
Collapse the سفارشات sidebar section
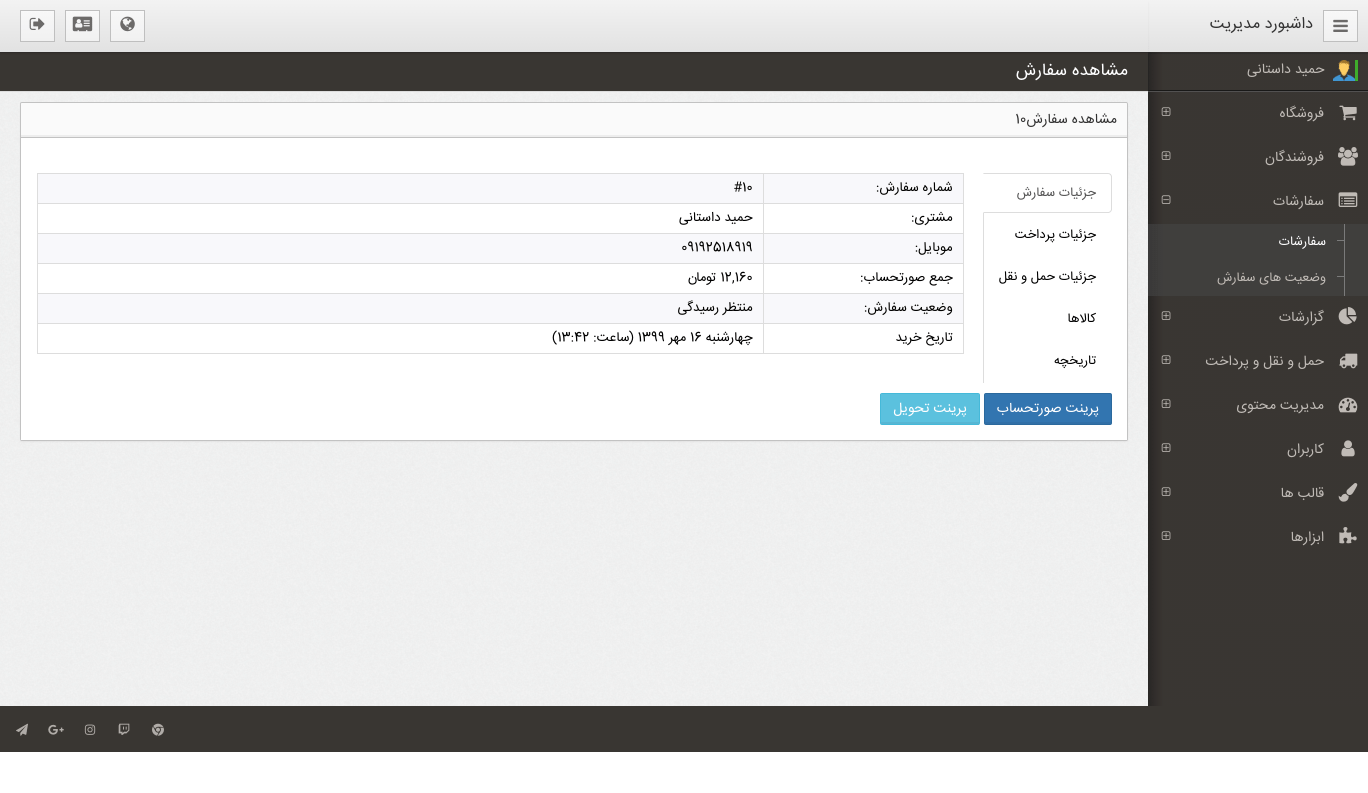(1298, 200)
